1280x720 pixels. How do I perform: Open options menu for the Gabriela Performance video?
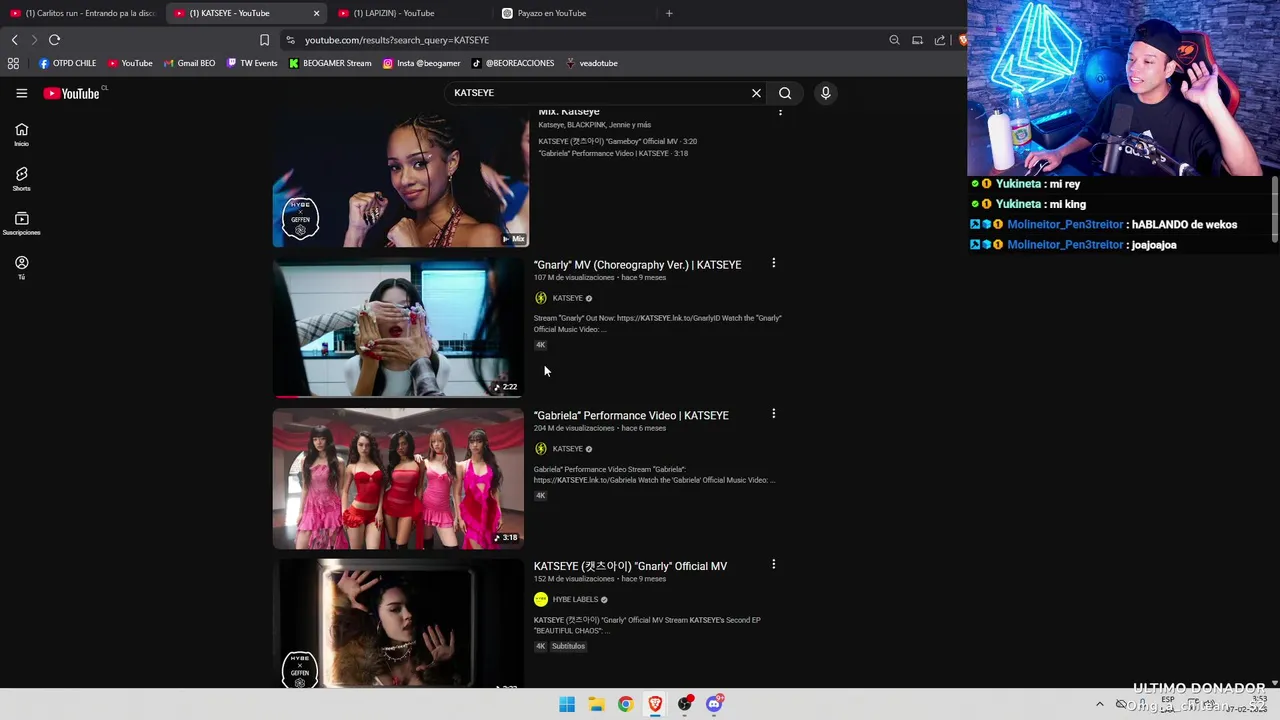pos(773,413)
